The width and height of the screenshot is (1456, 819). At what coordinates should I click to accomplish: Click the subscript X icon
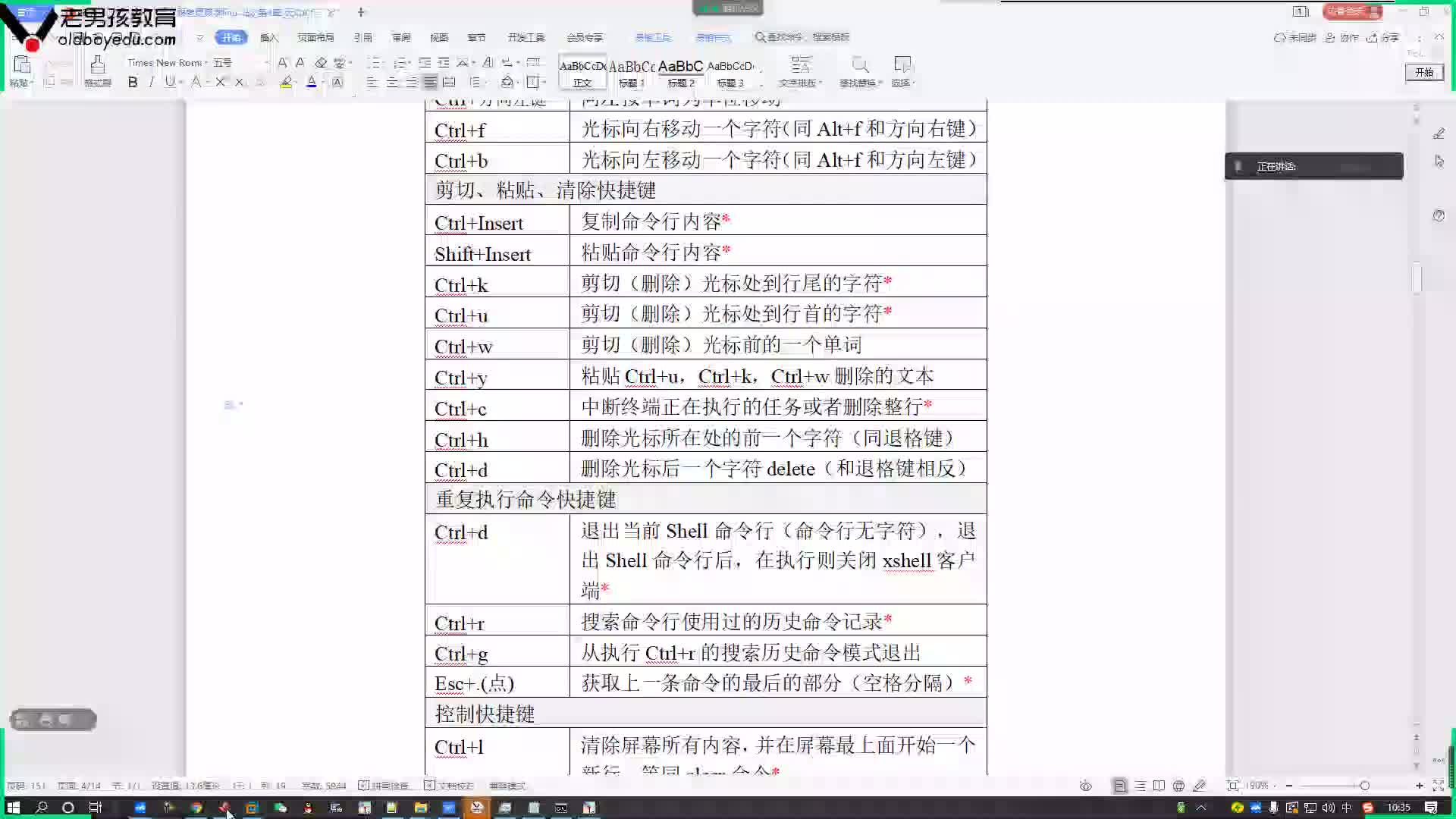[x=240, y=82]
